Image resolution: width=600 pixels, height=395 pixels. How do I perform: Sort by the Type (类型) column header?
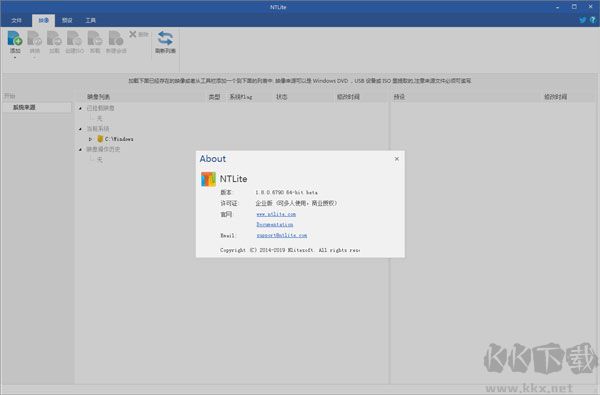point(214,97)
